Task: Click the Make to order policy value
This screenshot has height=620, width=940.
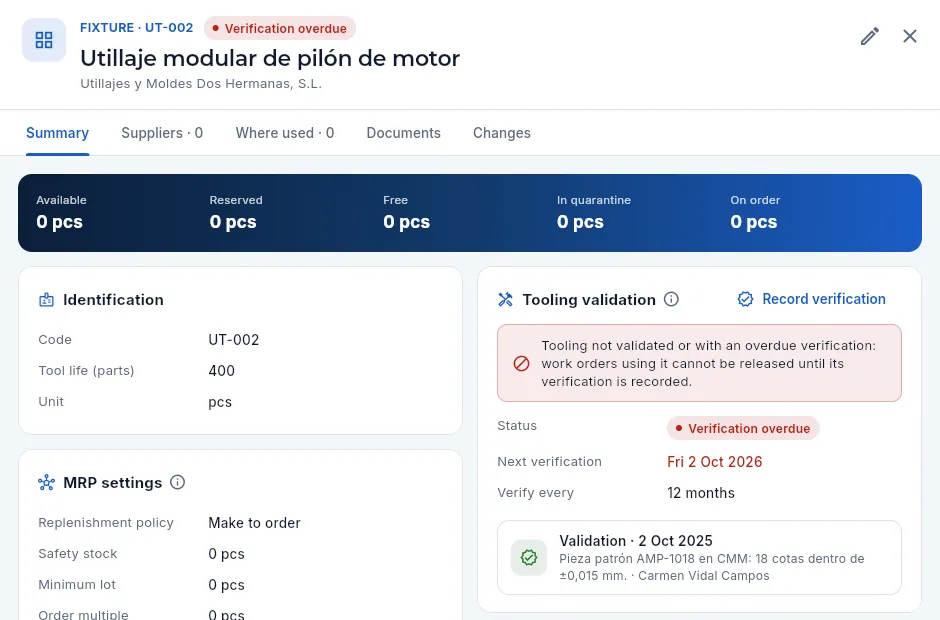Action: (254, 523)
